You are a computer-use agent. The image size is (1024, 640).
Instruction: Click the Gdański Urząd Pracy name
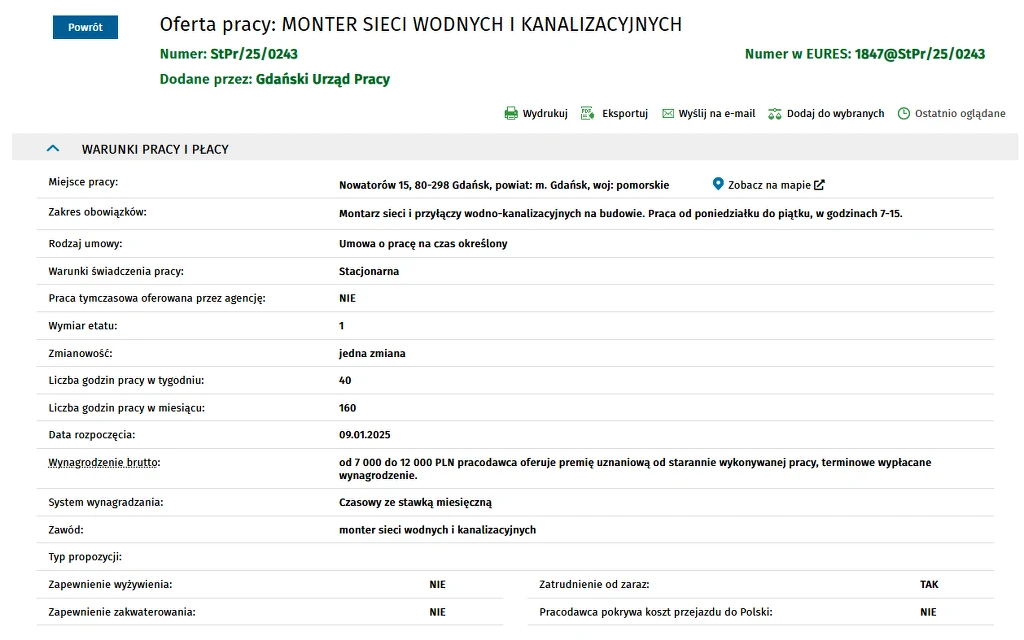pyautogui.click(x=323, y=79)
